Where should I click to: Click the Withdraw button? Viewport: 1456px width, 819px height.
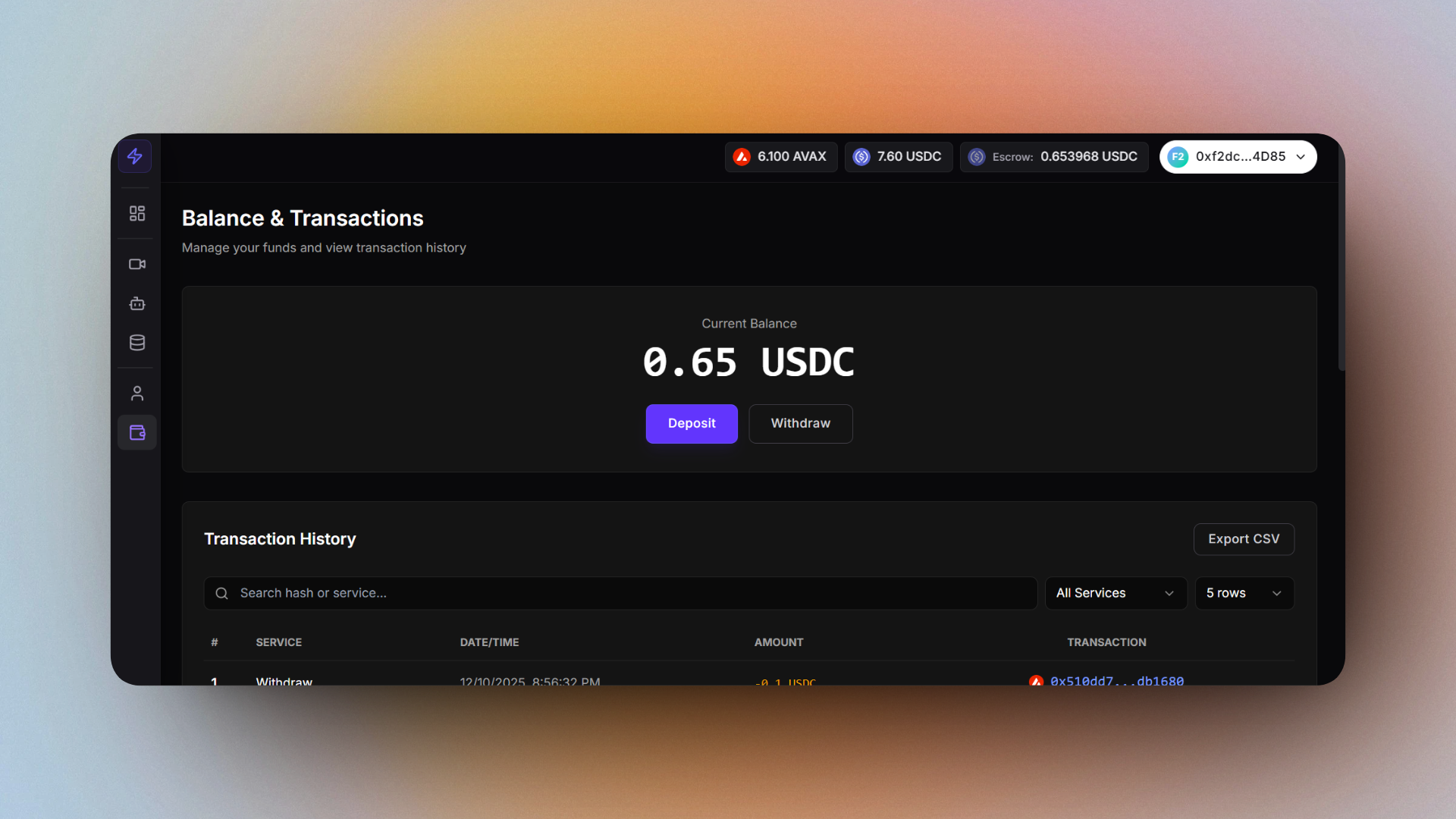pos(800,423)
